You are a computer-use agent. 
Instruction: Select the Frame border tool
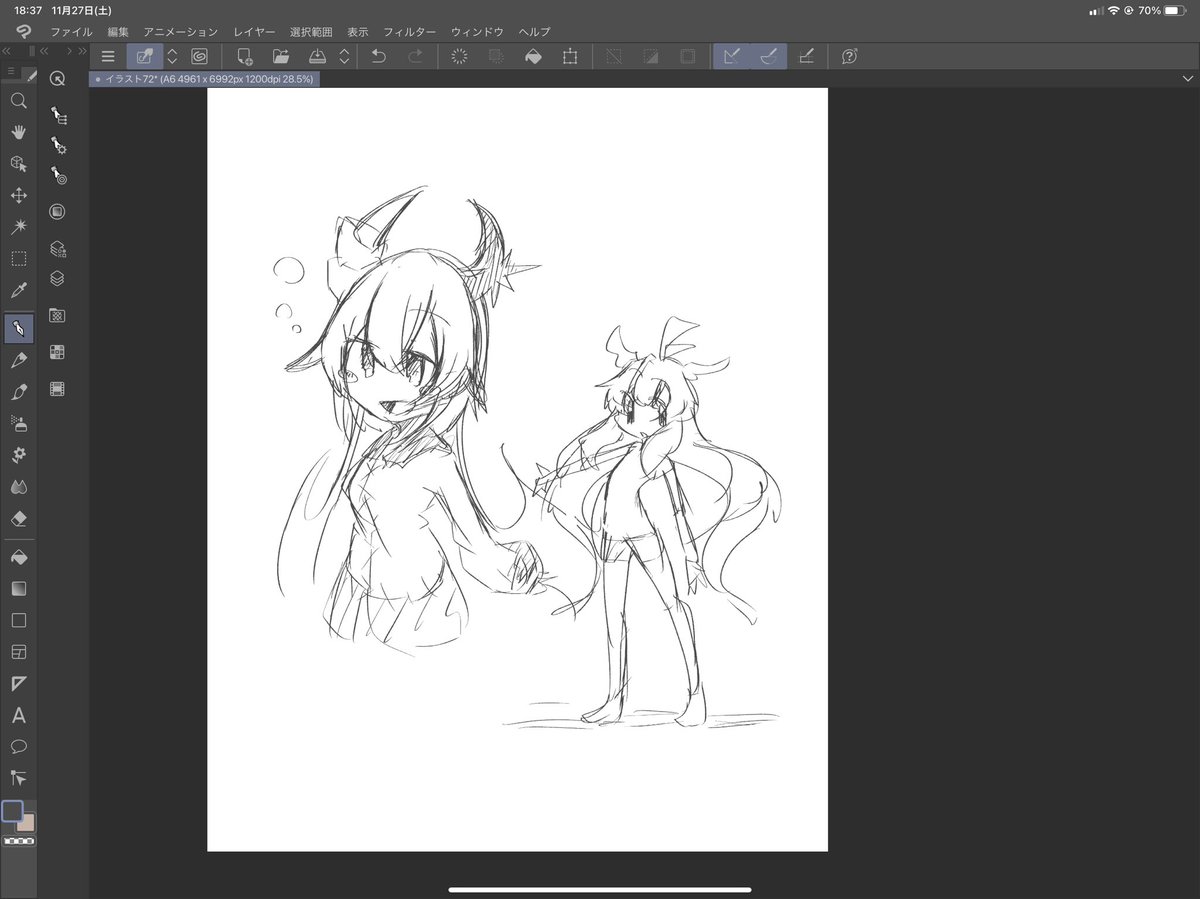[18, 652]
